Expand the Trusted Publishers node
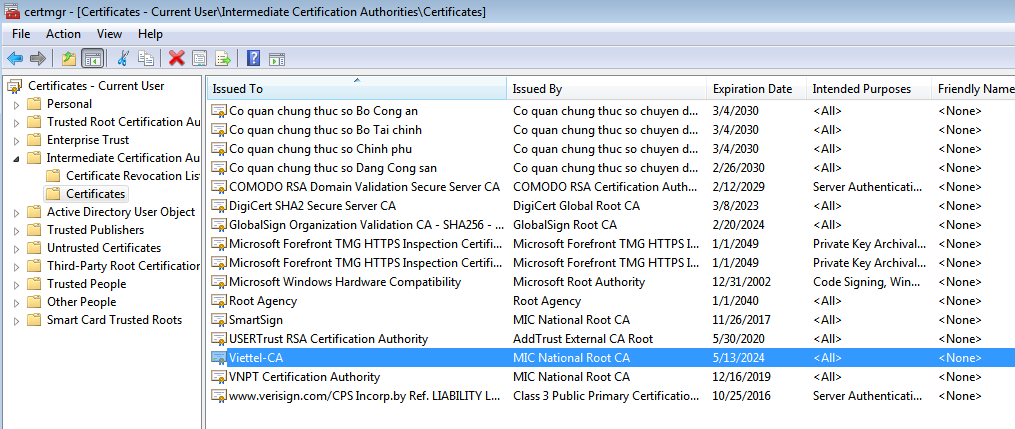This screenshot has width=1015, height=429. pos(16,230)
